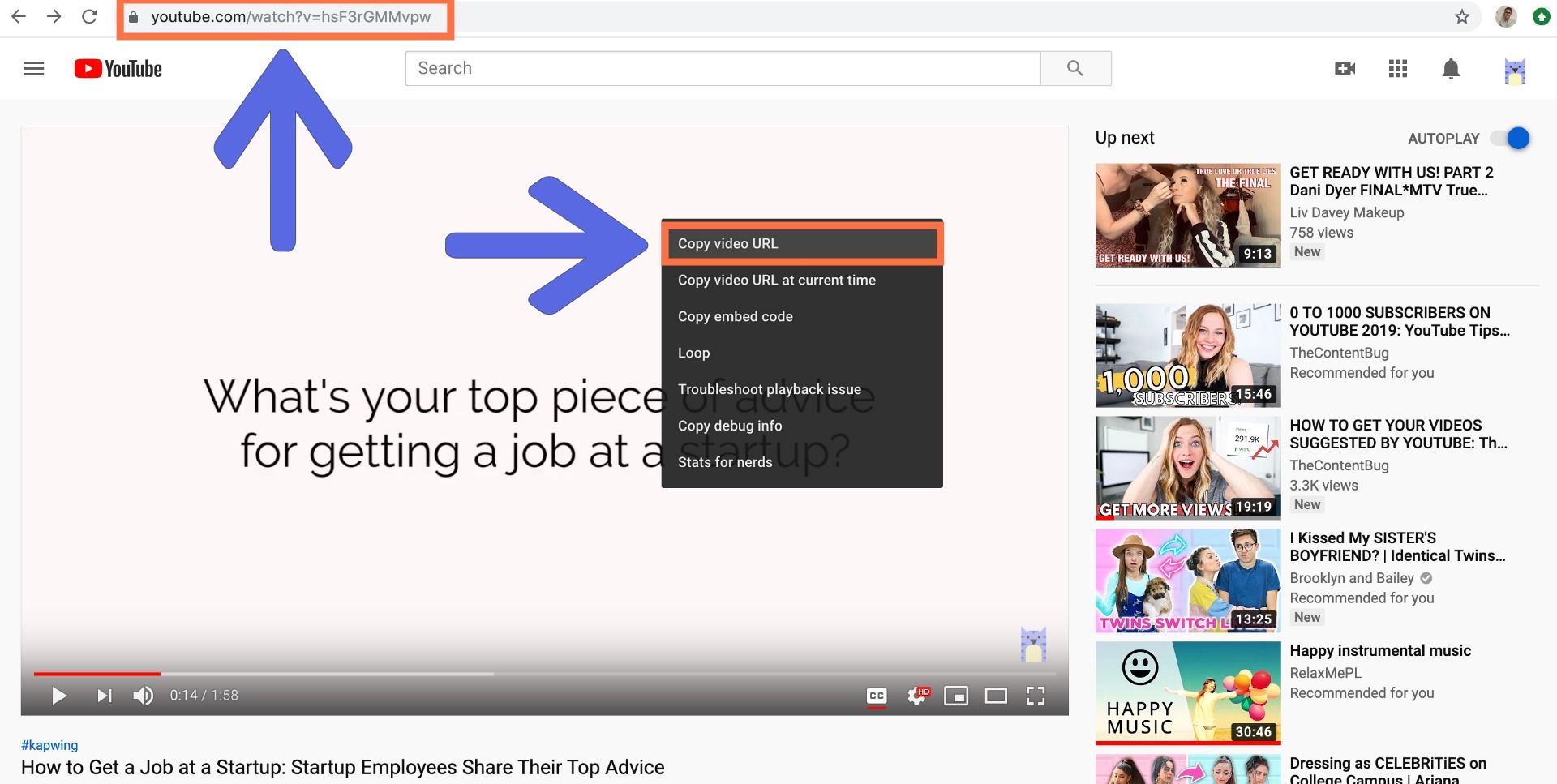The width and height of the screenshot is (1557, 784).
Task: Seek on the video progress bar
Action: (544, 674)
